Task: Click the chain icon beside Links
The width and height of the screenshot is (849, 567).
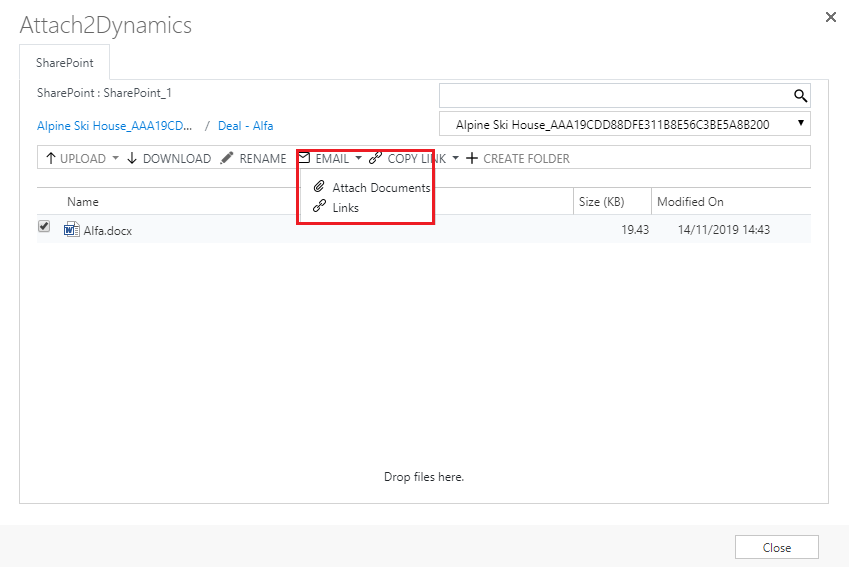Action: pyautogui.click(x=319, y=206)
